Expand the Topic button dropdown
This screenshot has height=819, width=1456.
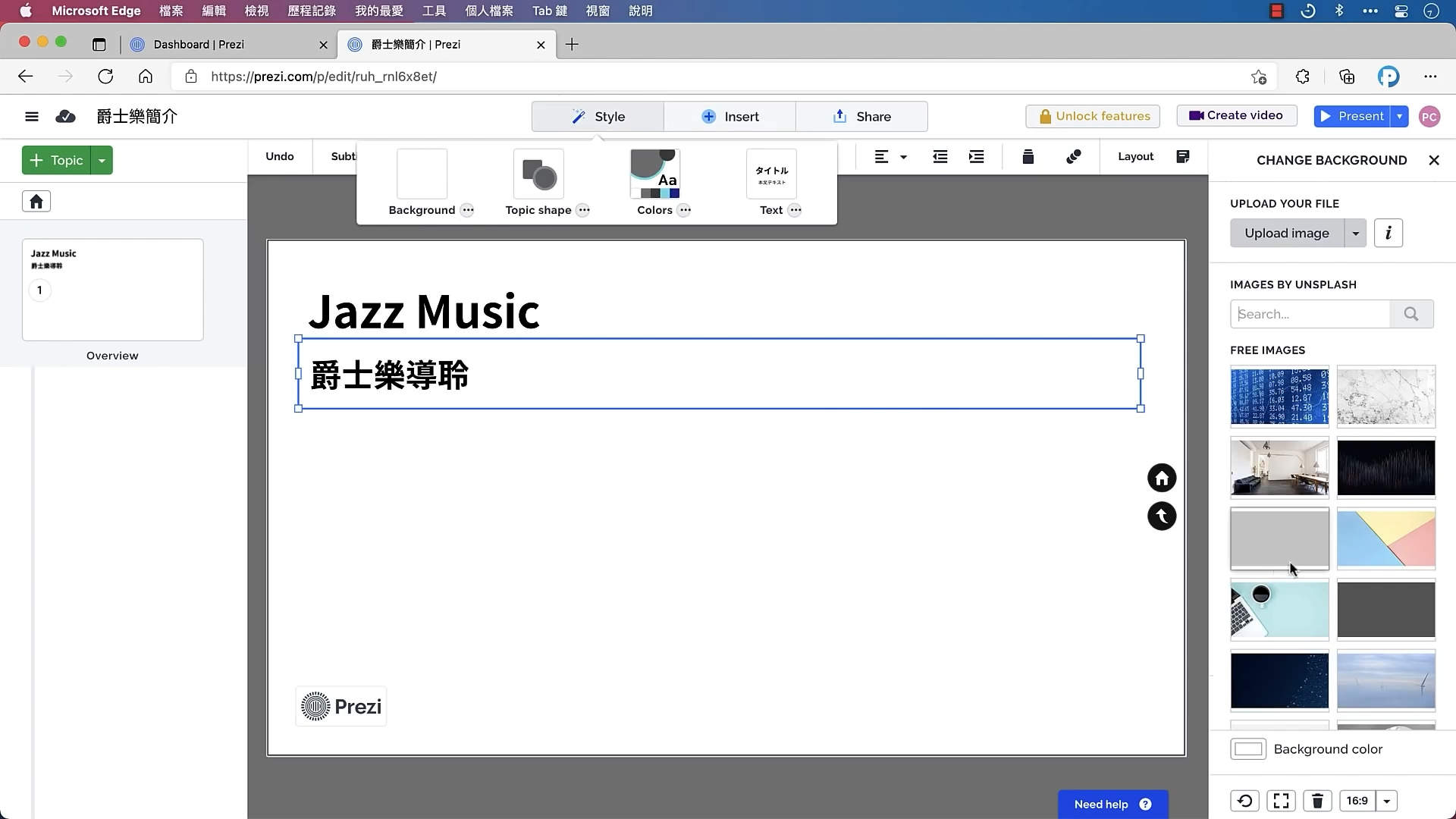point(102,160)
